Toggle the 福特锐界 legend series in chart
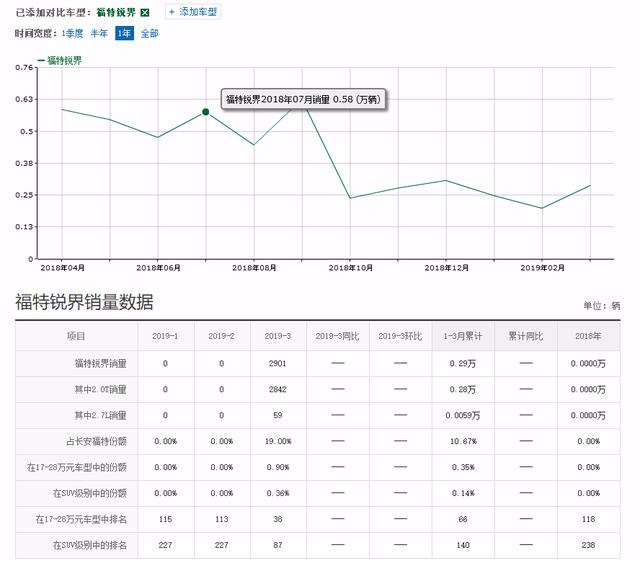This screenshot has height=571, width=640. point(61,60)
